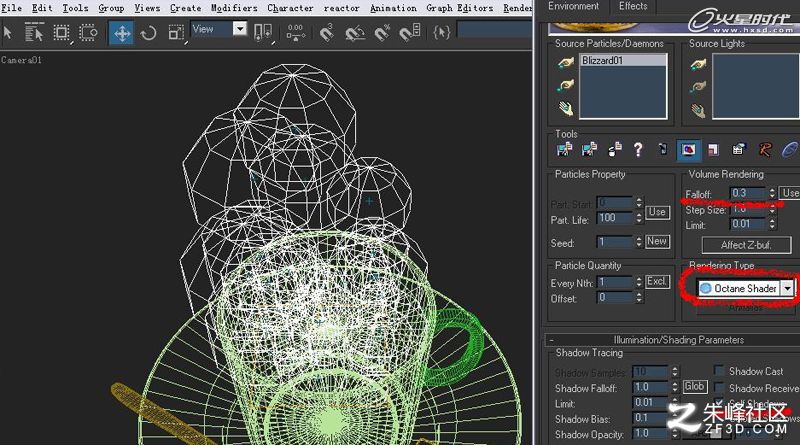Click the Excl. button in Particle Quantity

[657, 282]
